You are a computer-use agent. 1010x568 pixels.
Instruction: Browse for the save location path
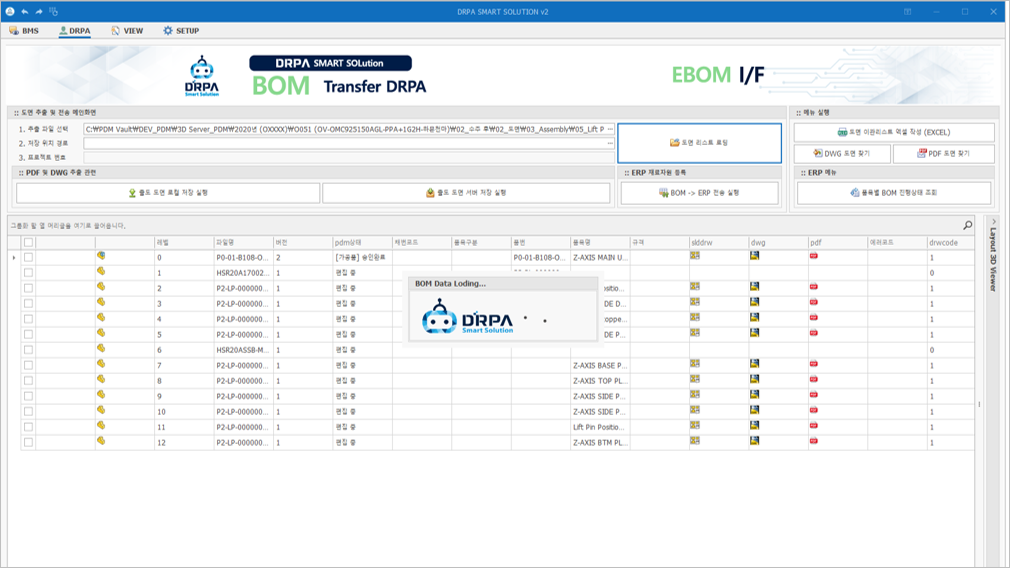tap(610, 143)
